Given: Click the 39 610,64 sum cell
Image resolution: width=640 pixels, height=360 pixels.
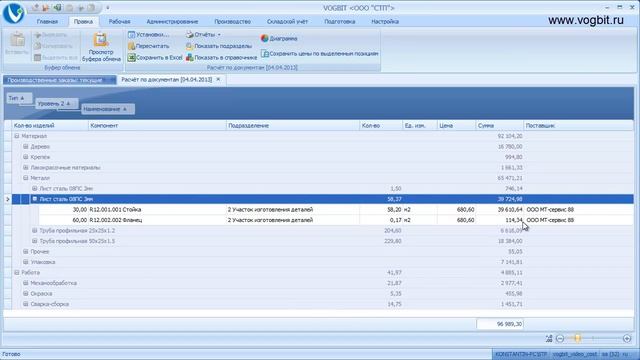Looking at the screenshot, I should [500, 210].
